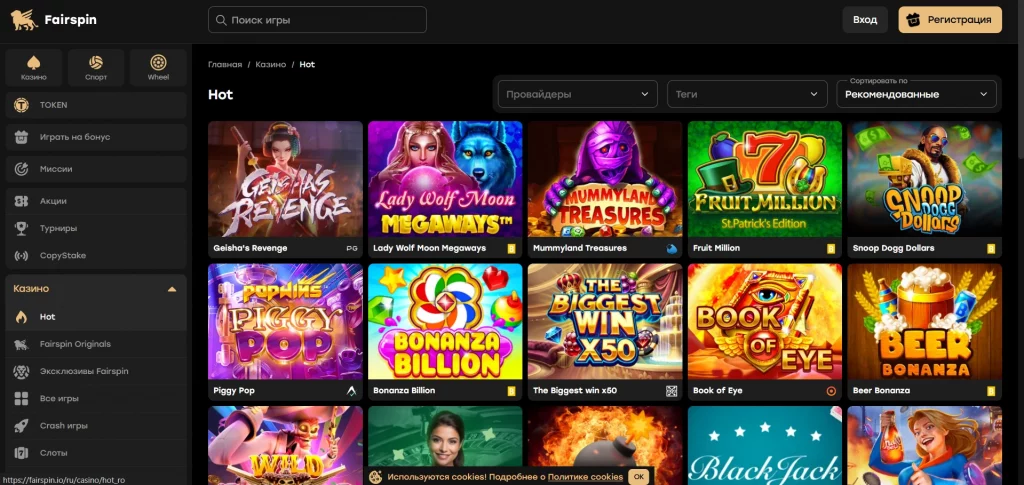Open the Спорт ball icon tile
This screenshot has height=485, width=1024.
point(96,67)
